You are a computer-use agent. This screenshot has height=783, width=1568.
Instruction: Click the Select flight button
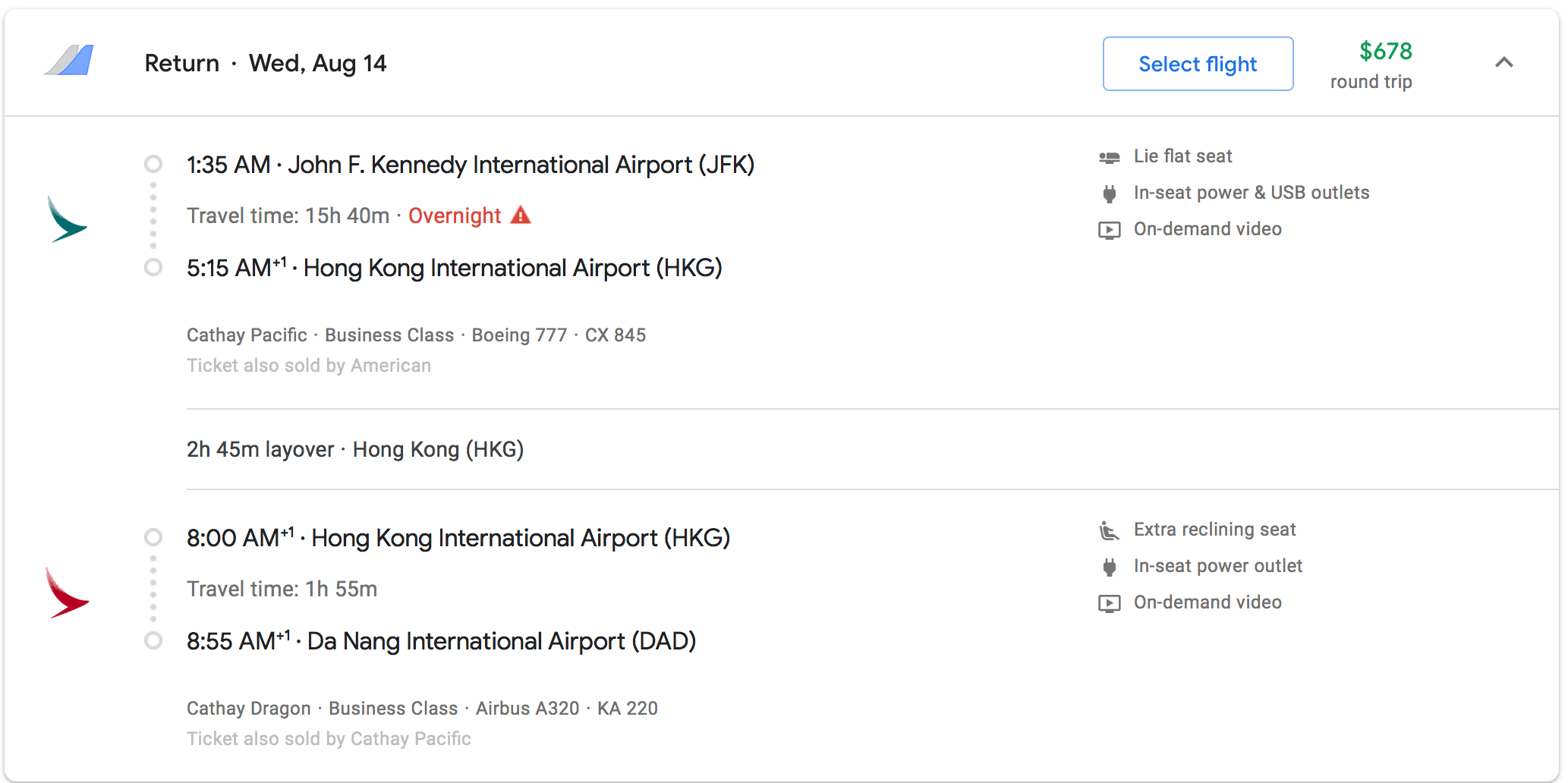(1197, 64)
